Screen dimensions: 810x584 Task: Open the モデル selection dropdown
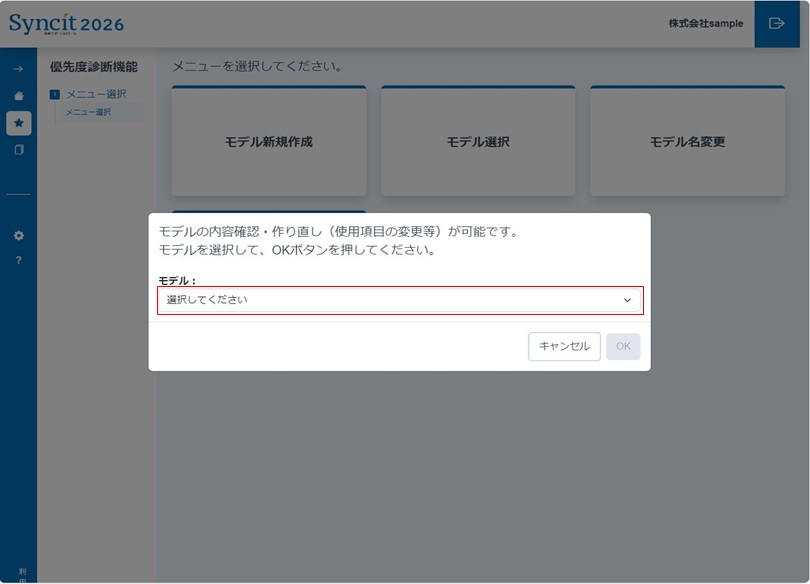pos(400,300)
